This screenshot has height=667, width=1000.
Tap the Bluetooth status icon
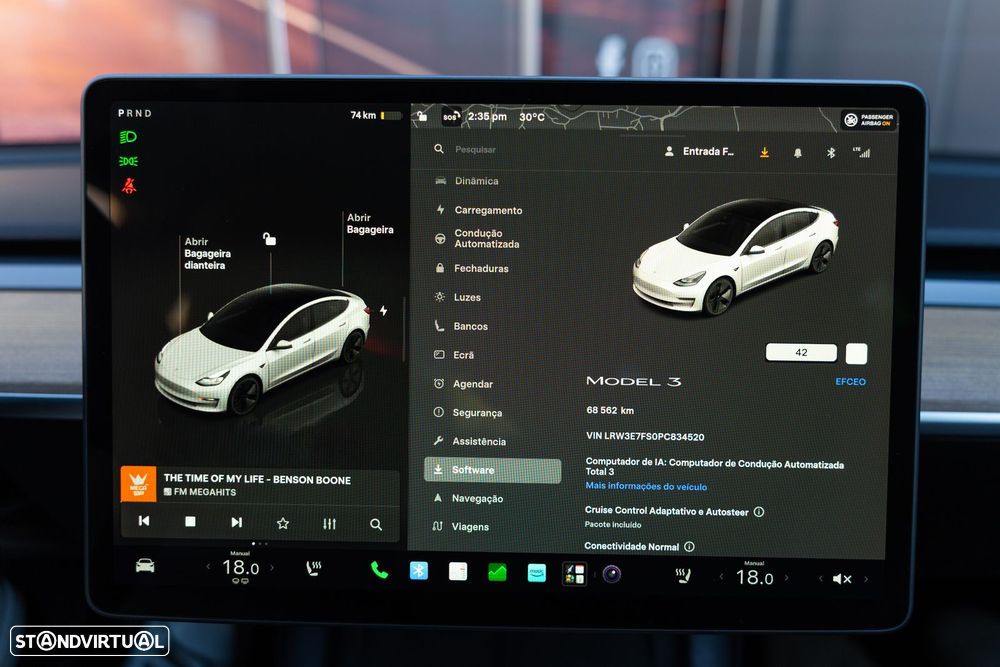pyautogui.click(x=830, y=153)
